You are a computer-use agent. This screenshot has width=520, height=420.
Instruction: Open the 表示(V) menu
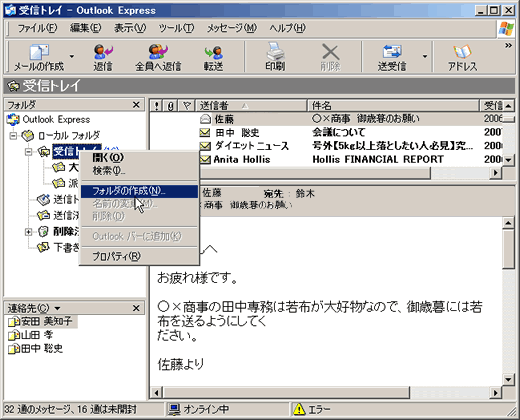(130, 28)
